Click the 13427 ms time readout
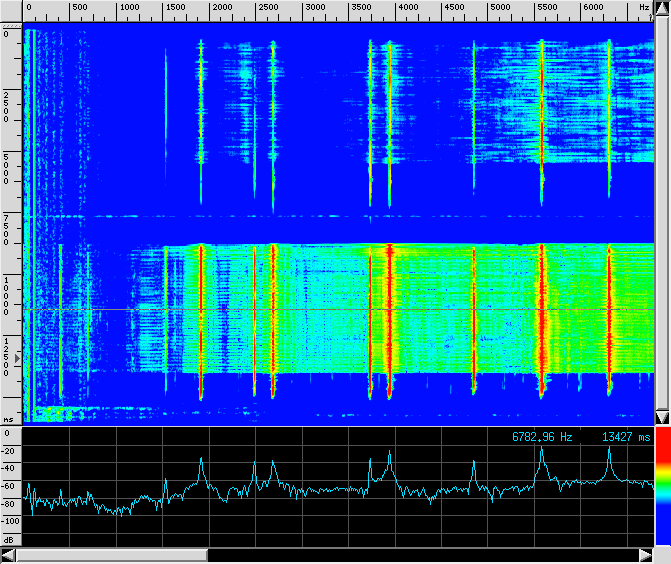Screen dimensions: 671x564 click(626, 436)
